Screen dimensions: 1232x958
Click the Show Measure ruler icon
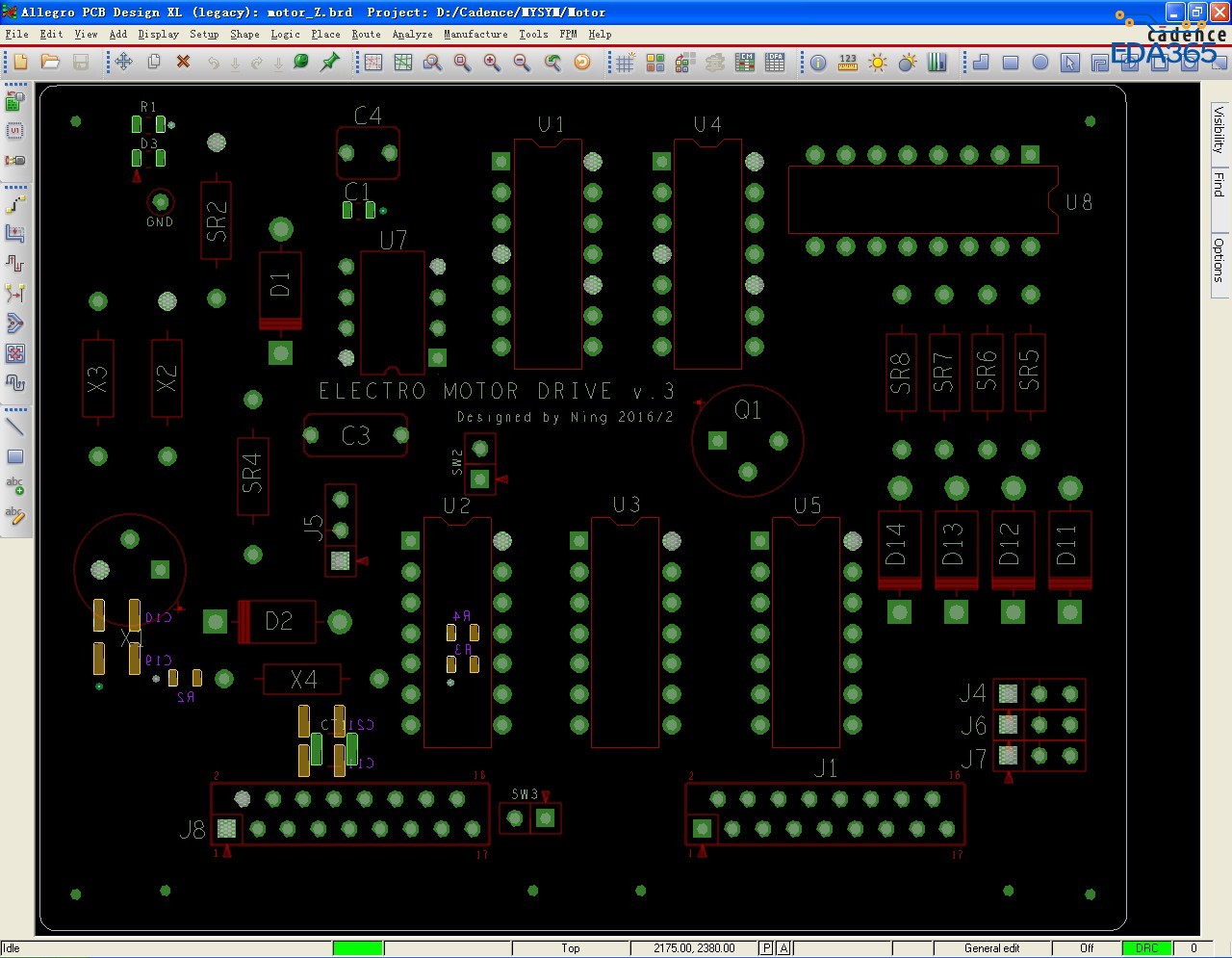coord(848,63)
